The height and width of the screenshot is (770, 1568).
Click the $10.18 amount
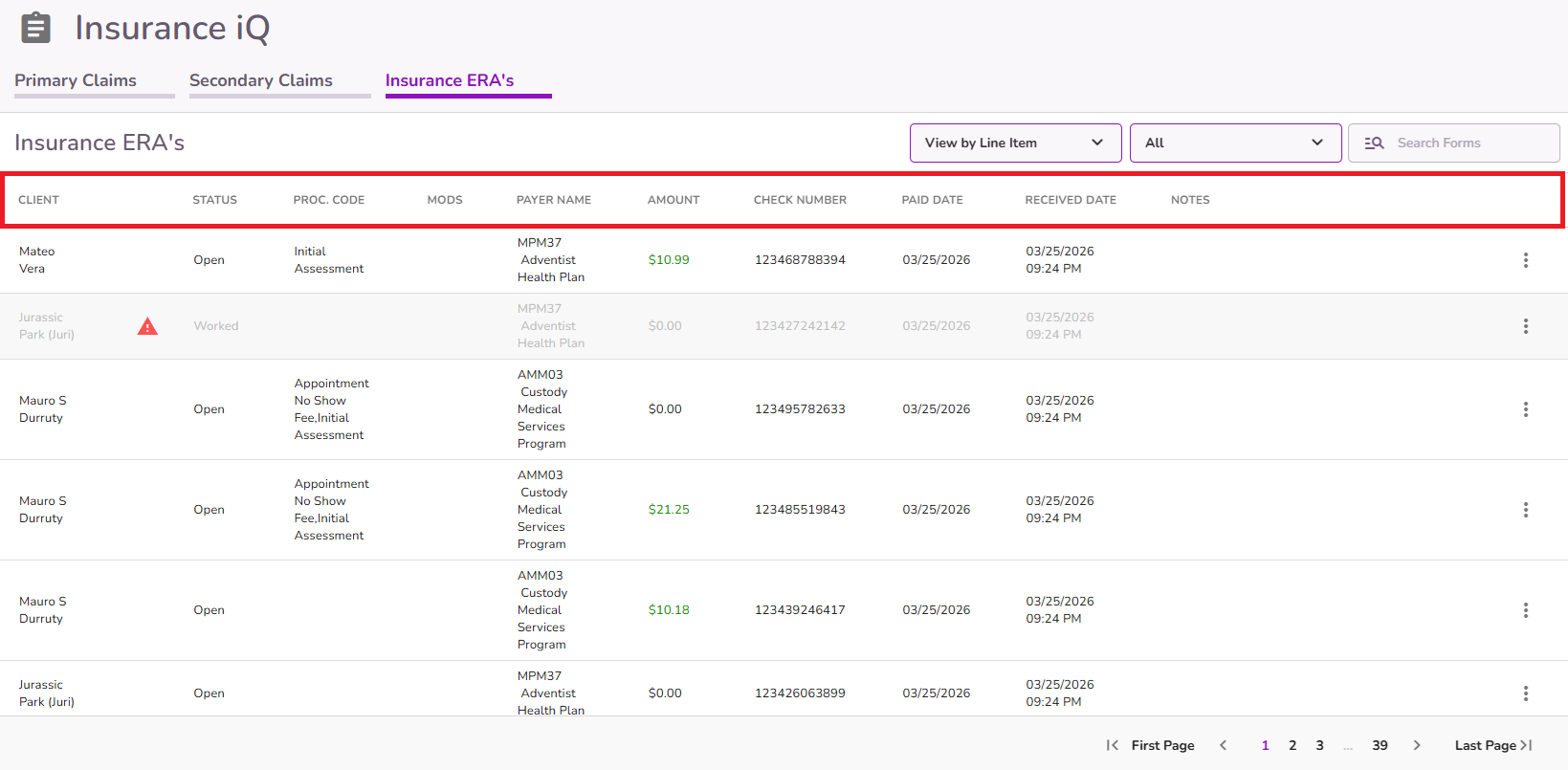click(x=669, y=610)
